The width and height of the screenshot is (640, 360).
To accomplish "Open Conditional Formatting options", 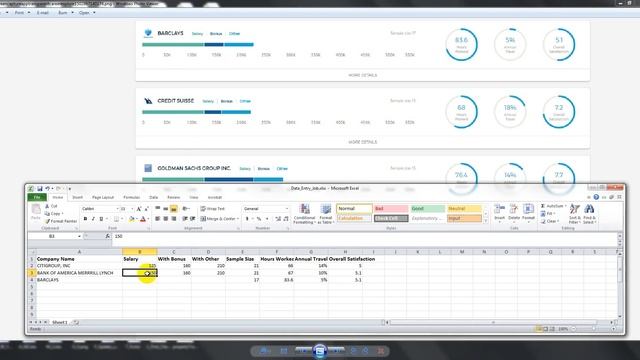I will 304,213.
